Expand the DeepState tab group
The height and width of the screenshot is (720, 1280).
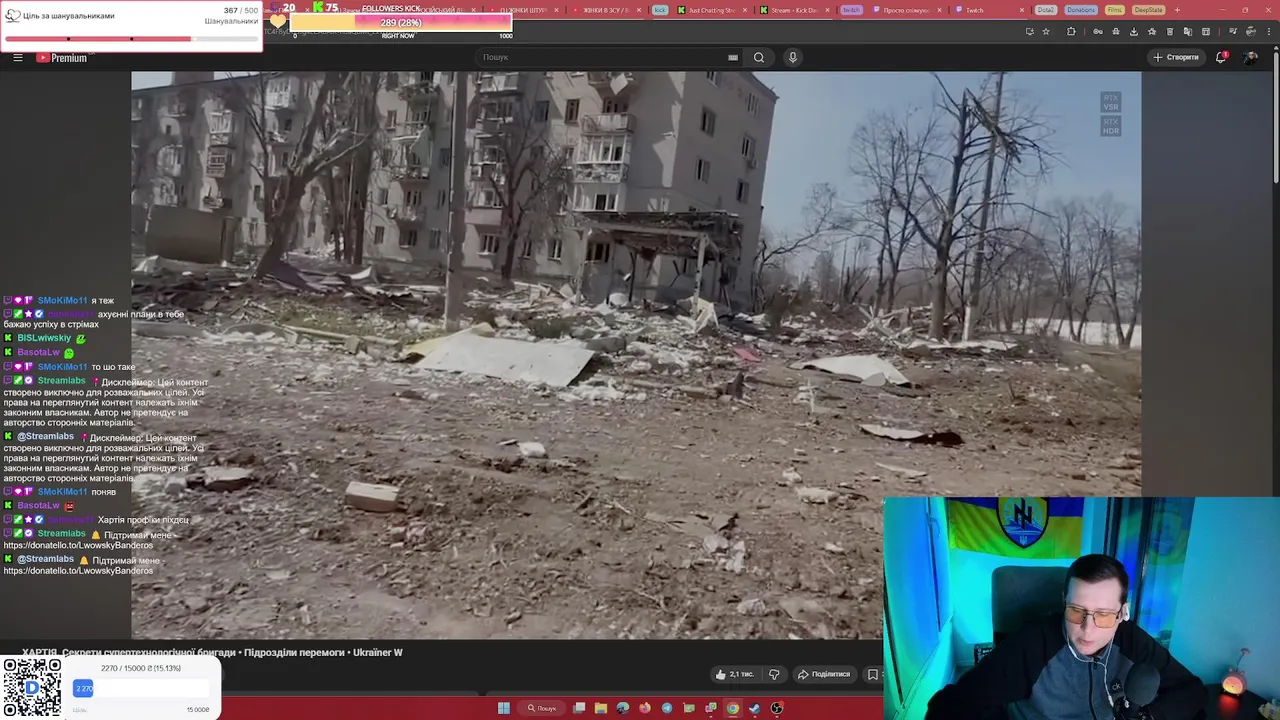click(1149, 10)
